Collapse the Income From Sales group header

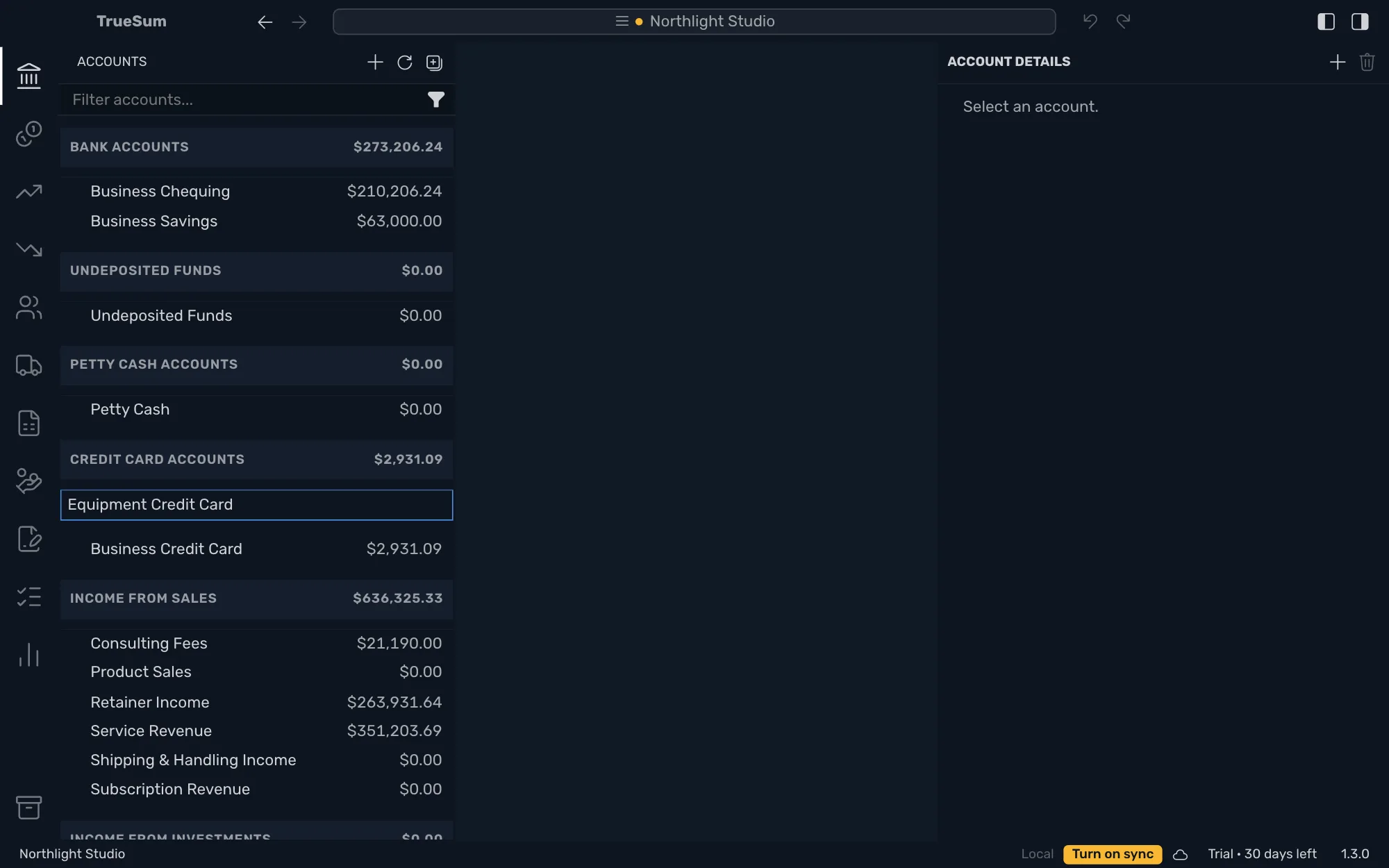(256, 599)
